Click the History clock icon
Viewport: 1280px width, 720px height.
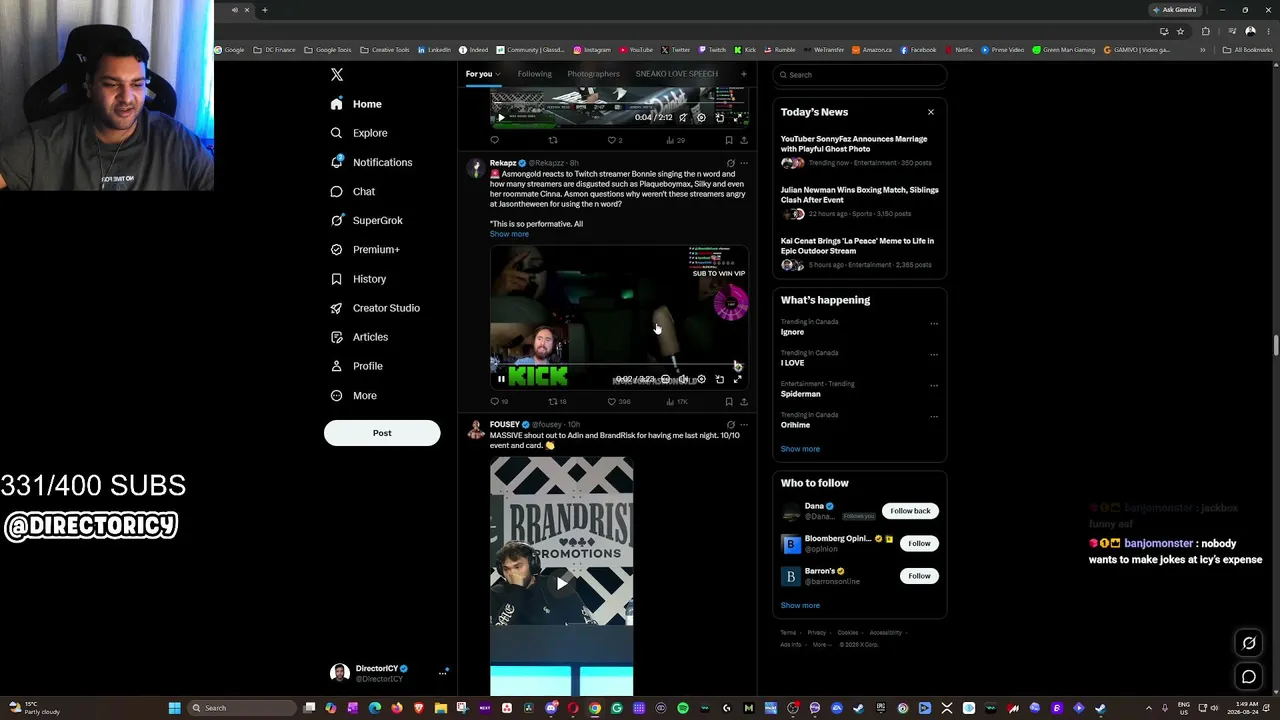click(x=336, y=279)
